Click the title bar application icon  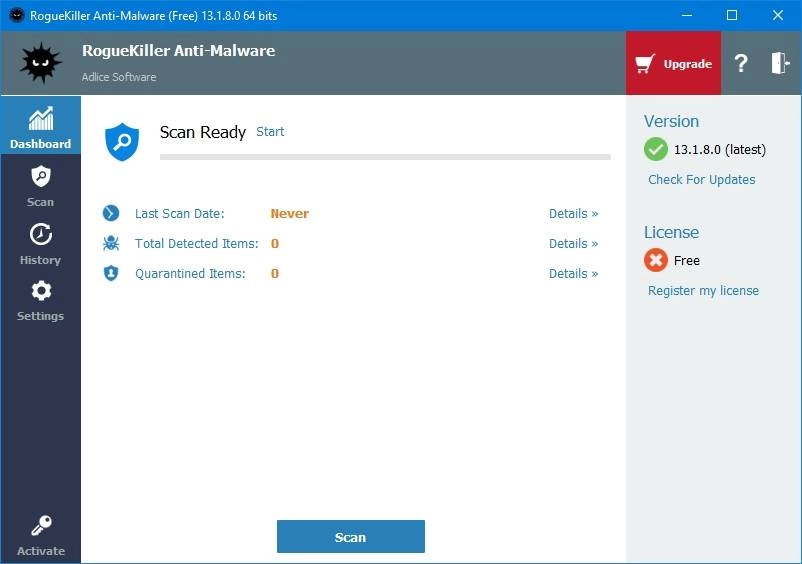(17, 15)
